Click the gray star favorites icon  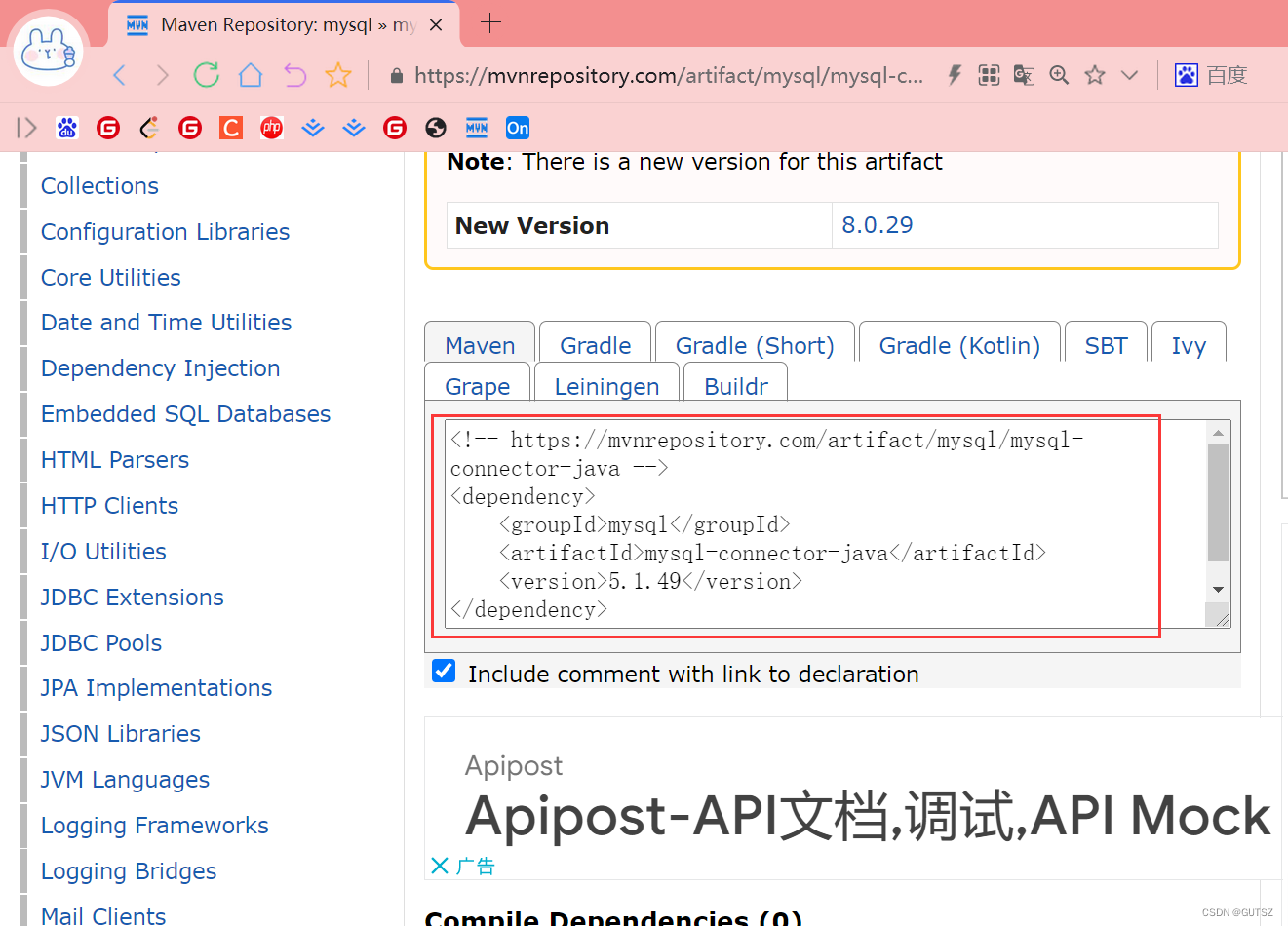tap(1095, 75)
